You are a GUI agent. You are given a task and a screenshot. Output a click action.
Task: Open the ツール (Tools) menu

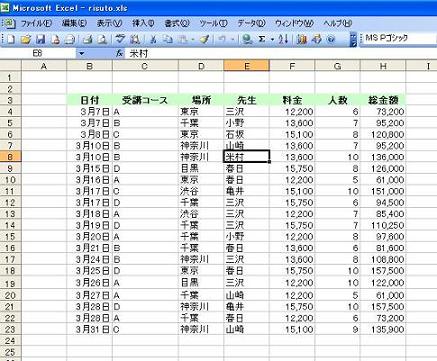tap(213, 23)
